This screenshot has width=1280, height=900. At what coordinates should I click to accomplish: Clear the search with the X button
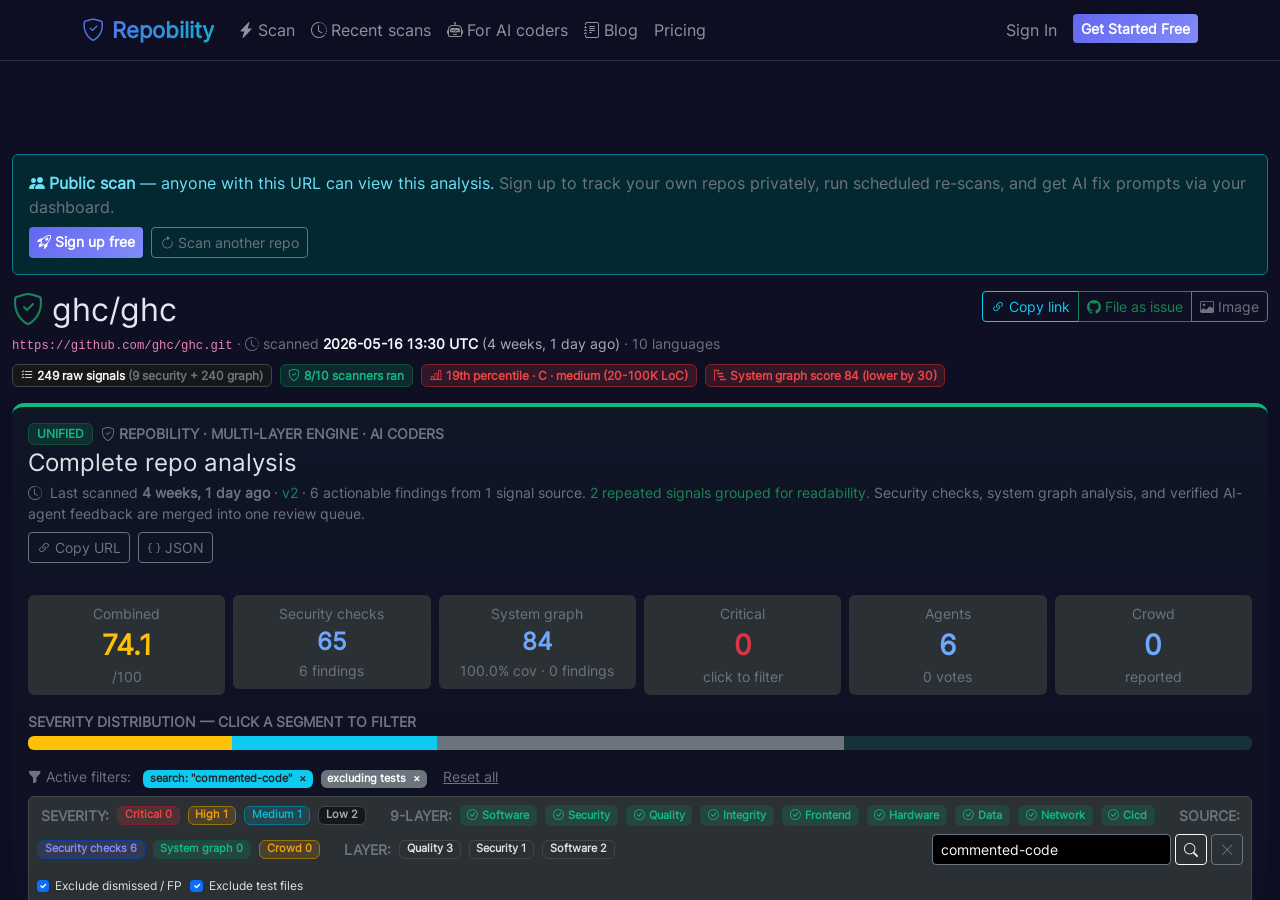click(x=1227, y=850)
